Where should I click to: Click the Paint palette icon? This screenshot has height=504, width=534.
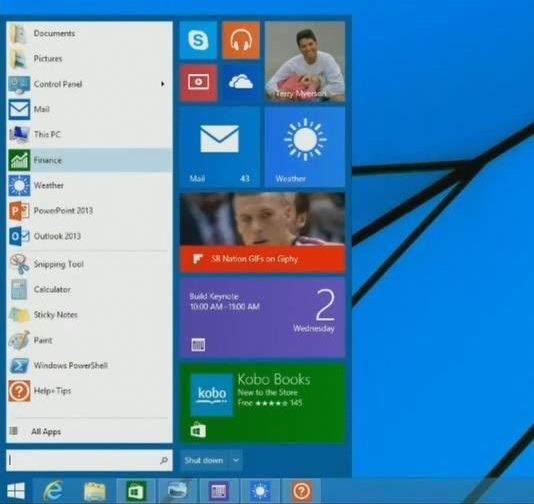pyautogui.click(x=19, y=340)
